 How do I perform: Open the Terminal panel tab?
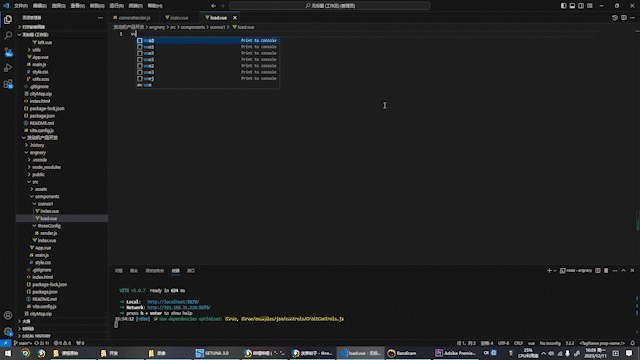176,271
